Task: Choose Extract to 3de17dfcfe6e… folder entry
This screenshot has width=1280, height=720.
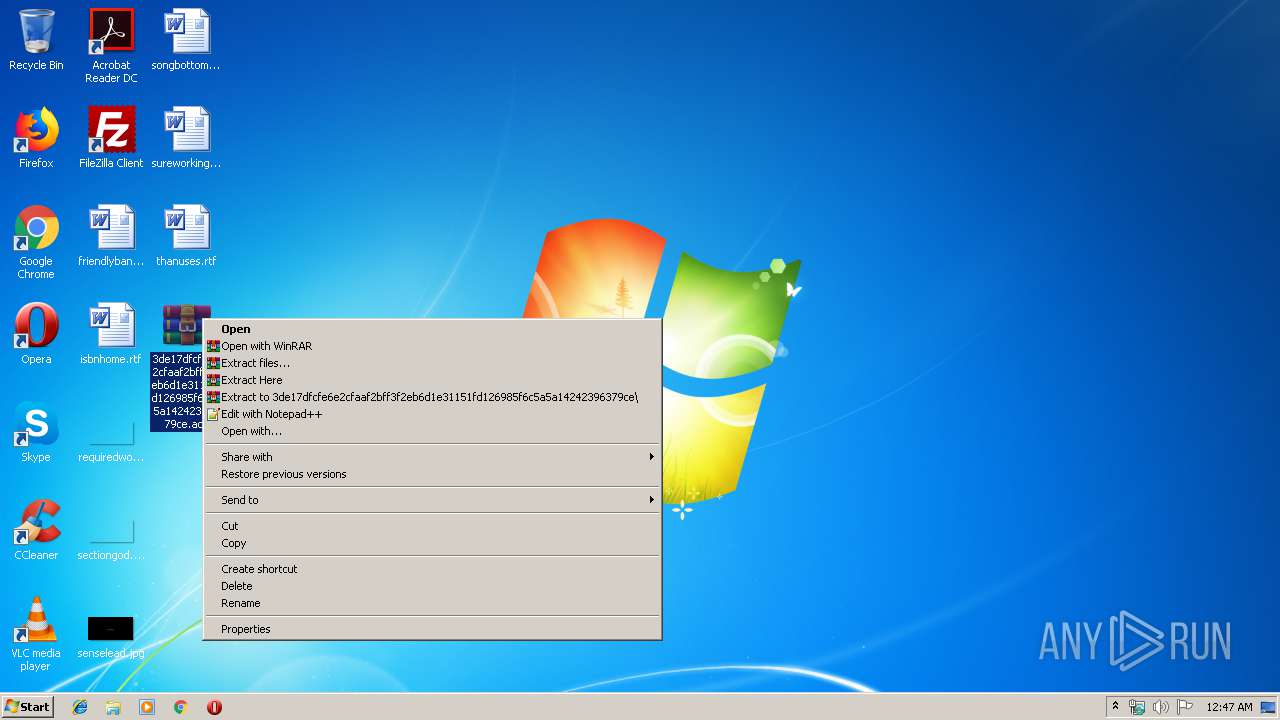Action: pos(431,397)
